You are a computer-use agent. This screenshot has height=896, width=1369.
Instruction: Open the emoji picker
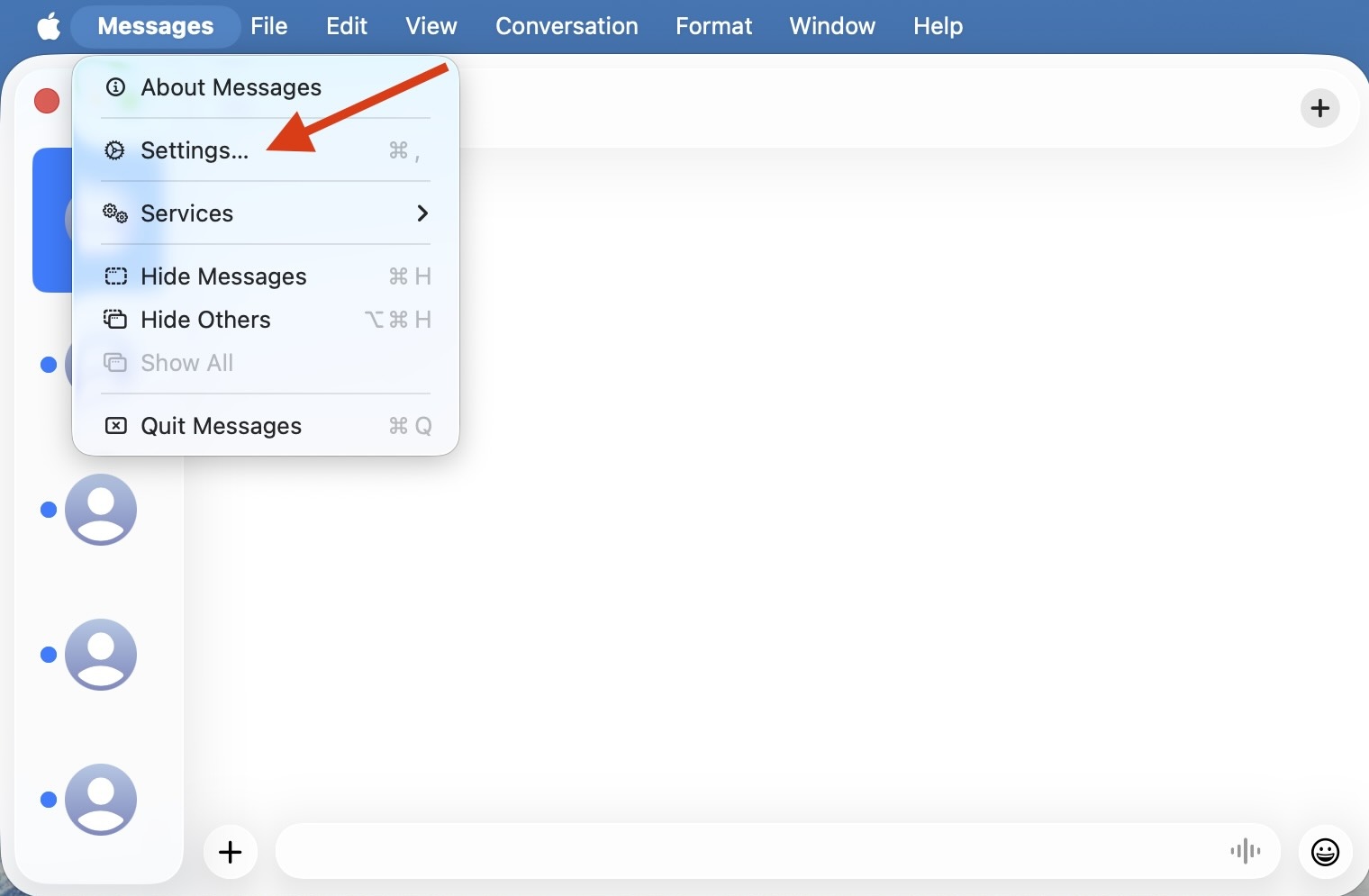coord(1326,852)
